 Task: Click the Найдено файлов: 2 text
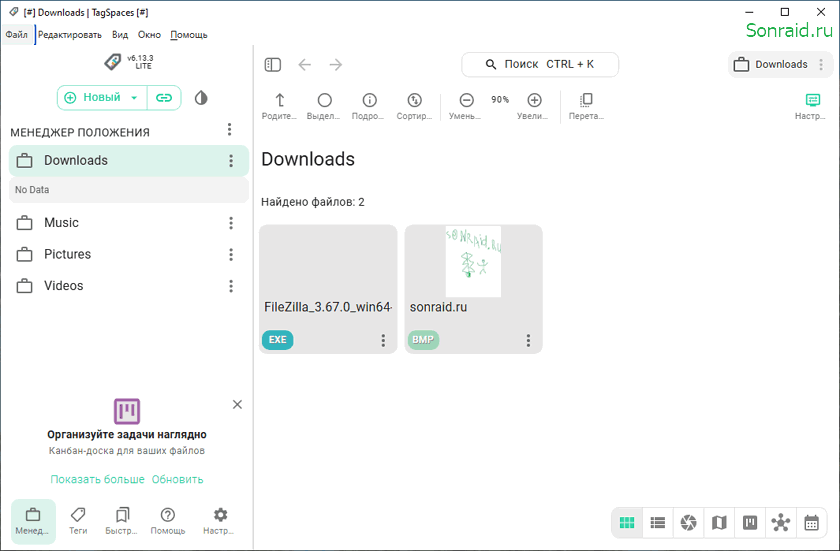313,202
